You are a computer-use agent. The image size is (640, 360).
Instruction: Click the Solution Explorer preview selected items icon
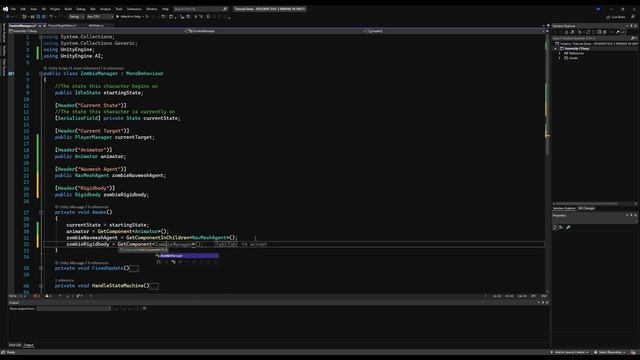(x=623, y=32)
